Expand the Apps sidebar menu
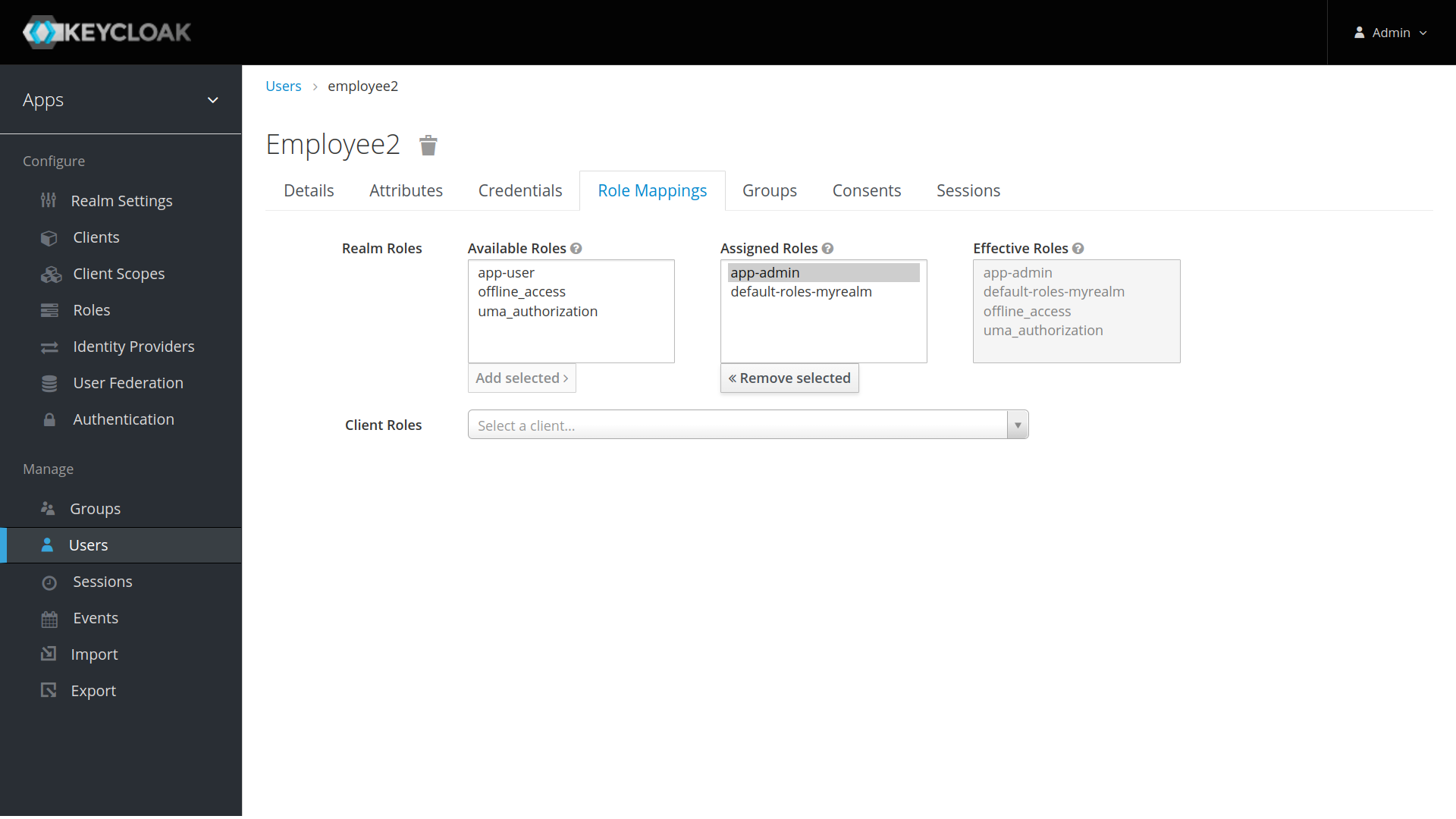1456x819 pixels. (214, 99)
